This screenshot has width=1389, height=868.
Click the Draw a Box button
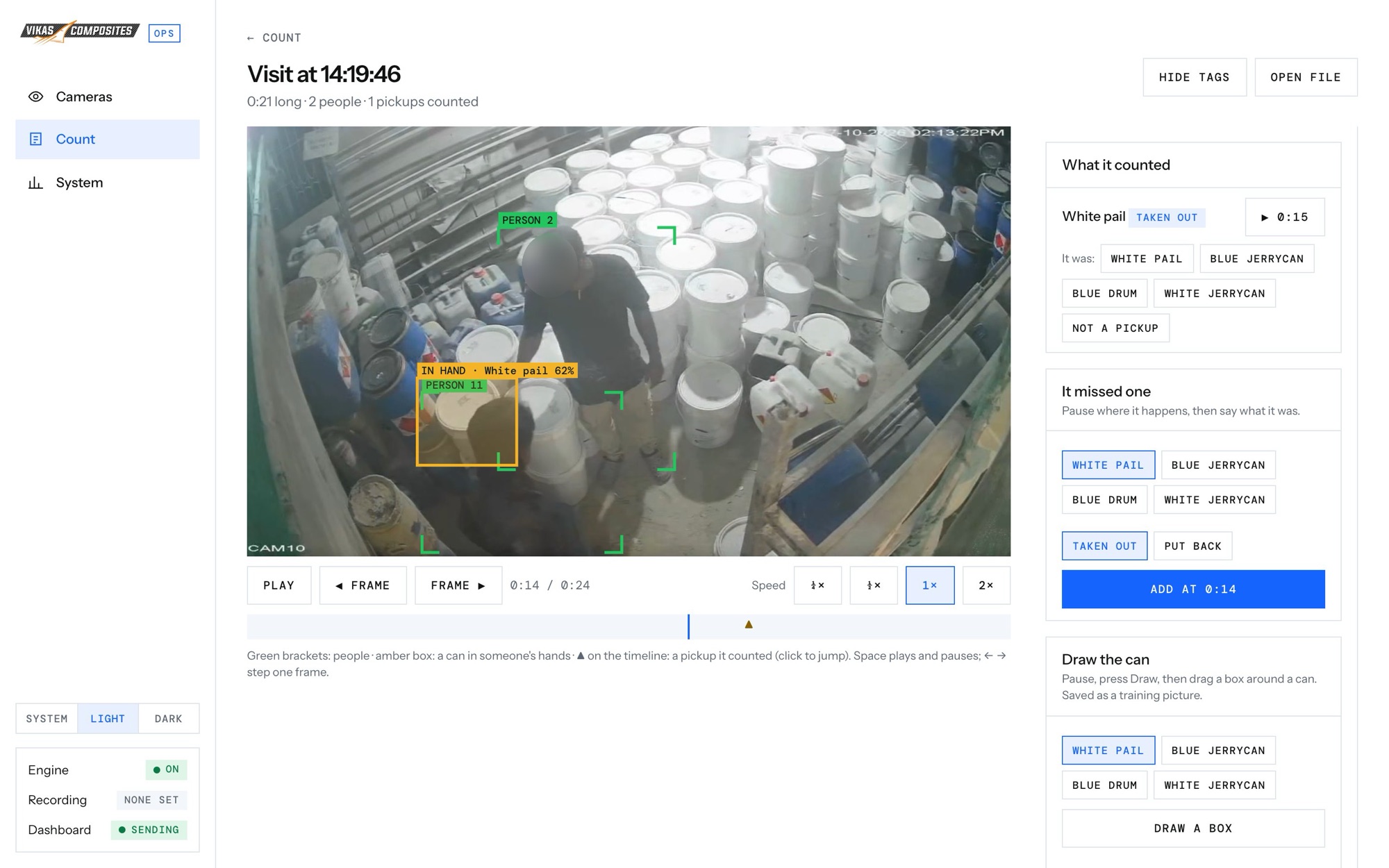(1193, 828)
